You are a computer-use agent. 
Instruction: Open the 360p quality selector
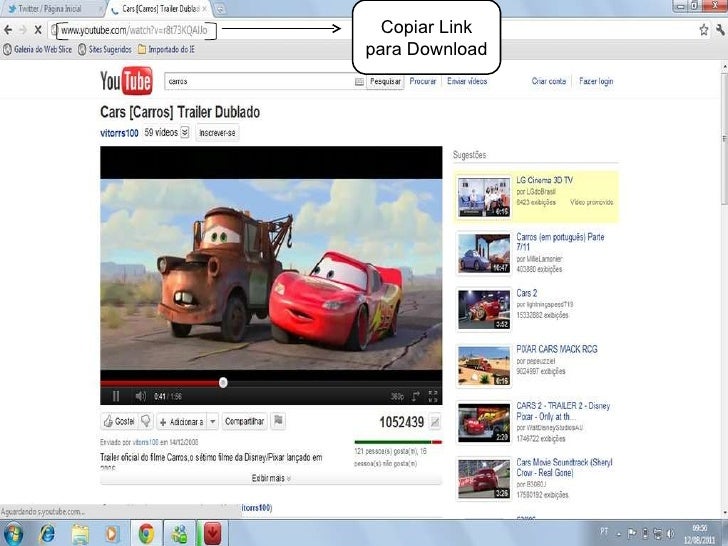(397, 396)
